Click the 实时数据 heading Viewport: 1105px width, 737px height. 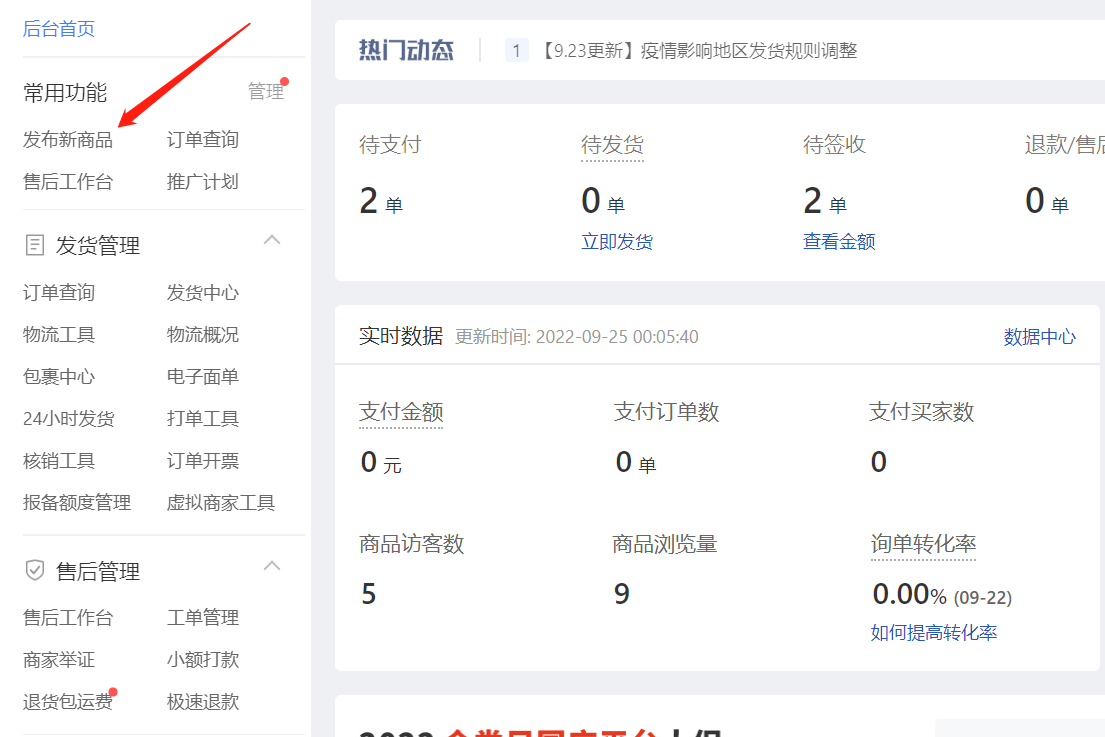[x=401, y=336]
